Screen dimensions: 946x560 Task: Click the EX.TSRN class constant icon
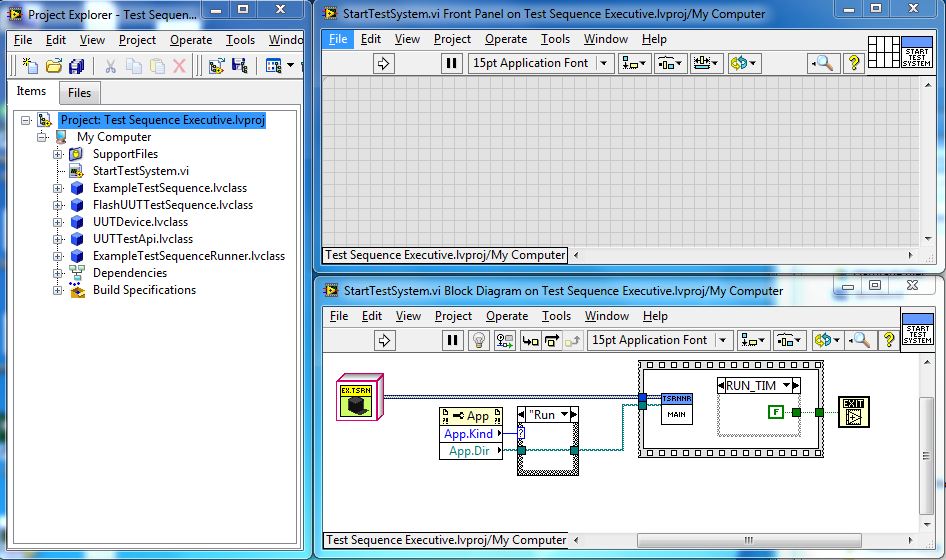tap(357, 398)
